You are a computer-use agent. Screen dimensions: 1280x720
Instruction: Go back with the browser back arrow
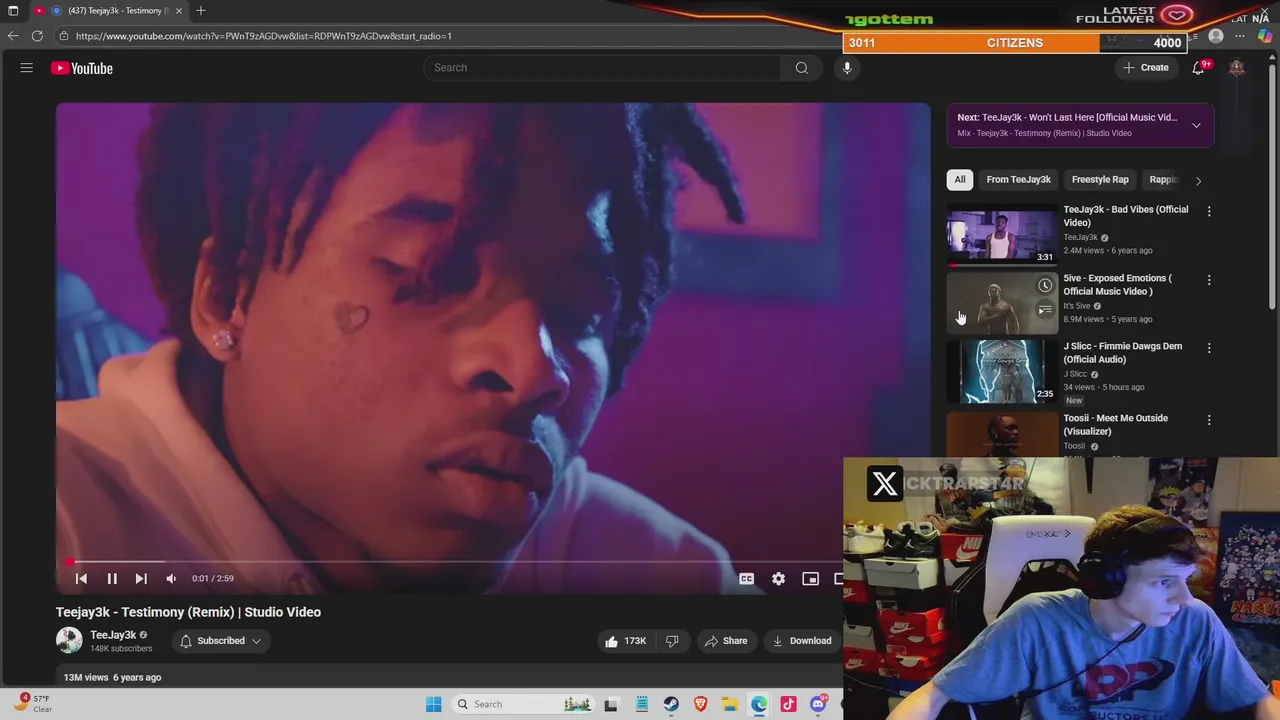[13, 36]
